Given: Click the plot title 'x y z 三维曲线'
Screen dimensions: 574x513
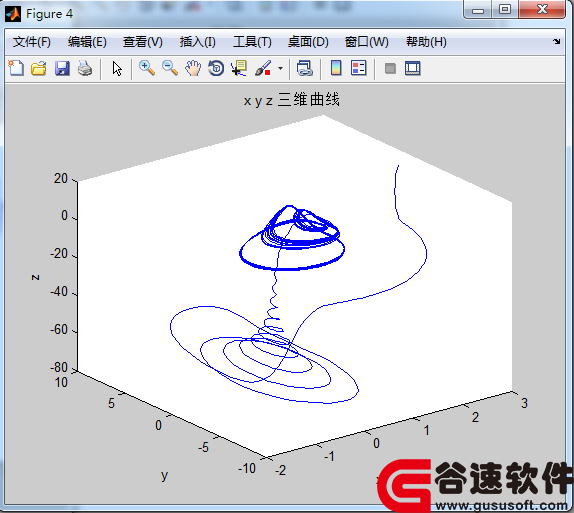Looking at the screenshot, I should pos(291,100).
